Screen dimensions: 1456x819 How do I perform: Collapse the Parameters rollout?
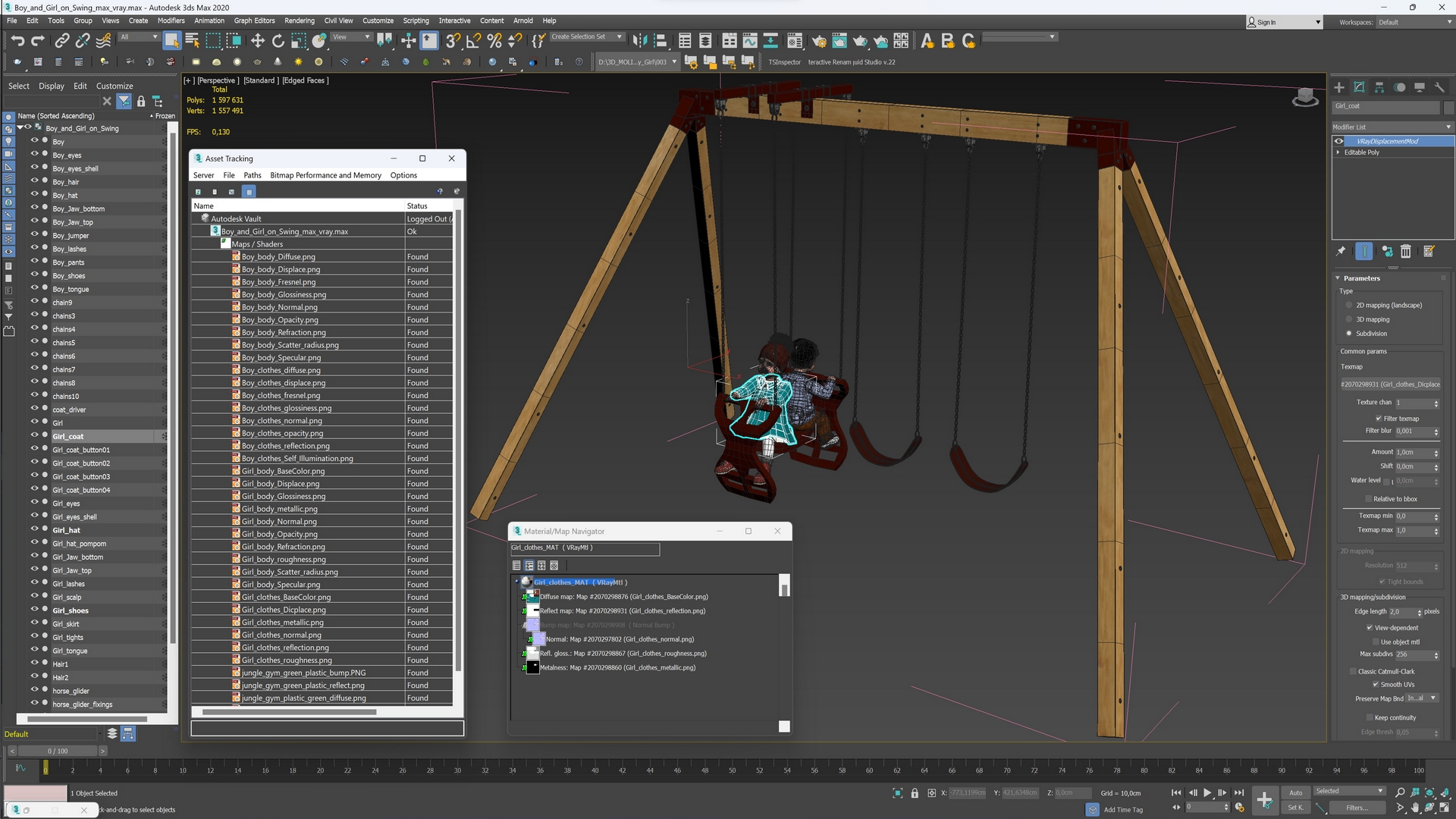[x=1338, y=278]
